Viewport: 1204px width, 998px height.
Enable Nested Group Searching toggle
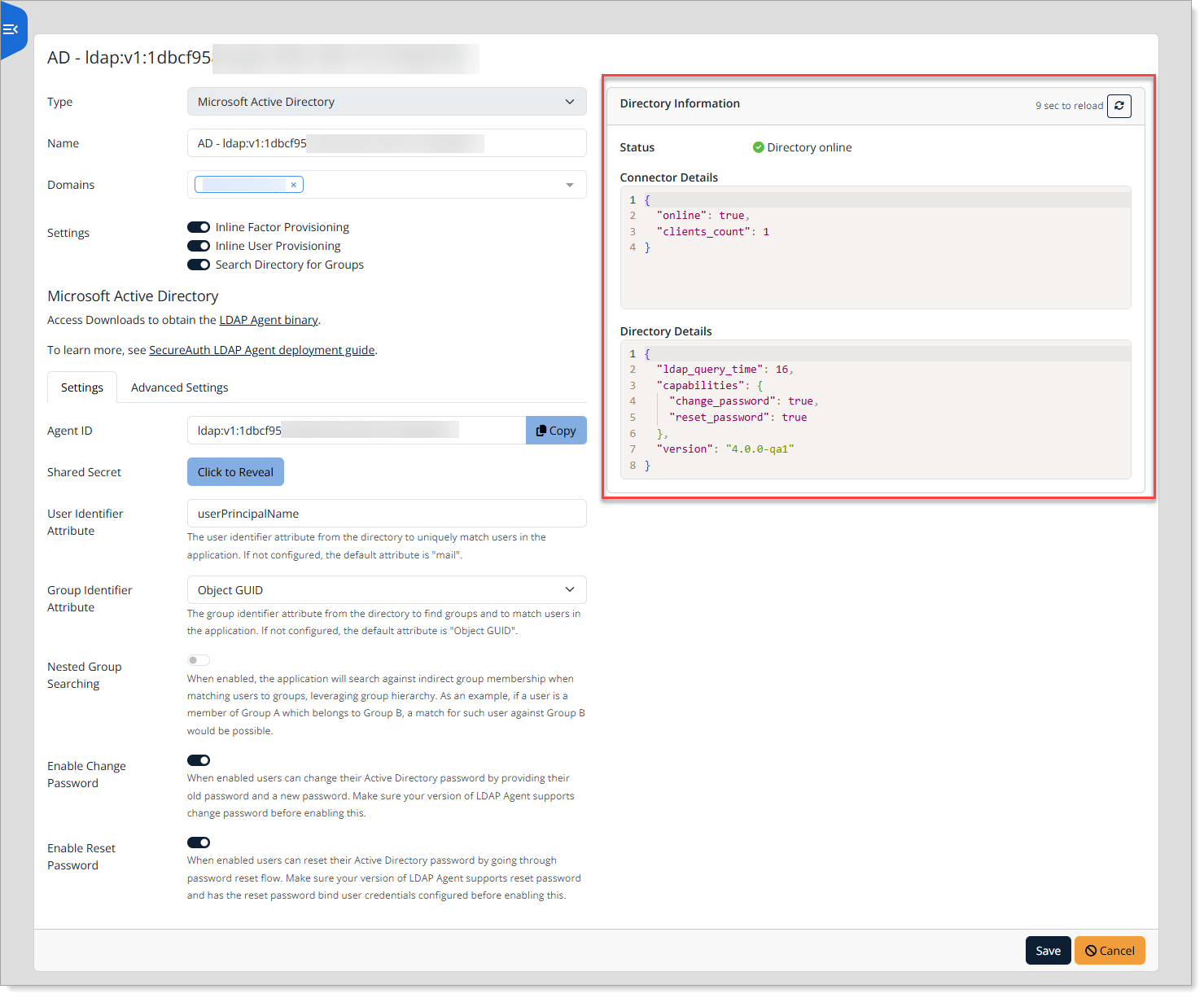point(199,660)
